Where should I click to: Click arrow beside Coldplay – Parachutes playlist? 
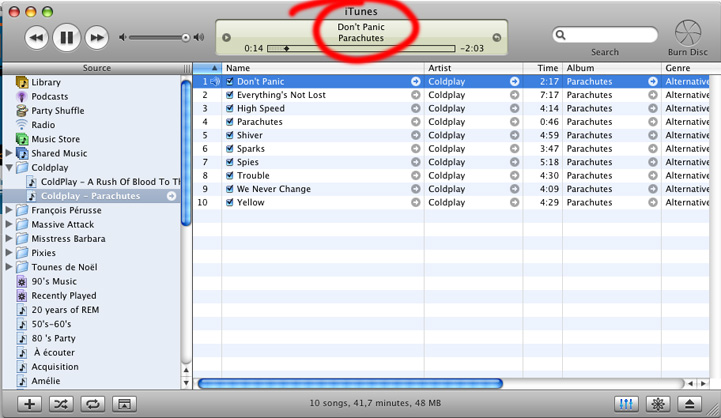pyautogui.click(x=171, y=196)
